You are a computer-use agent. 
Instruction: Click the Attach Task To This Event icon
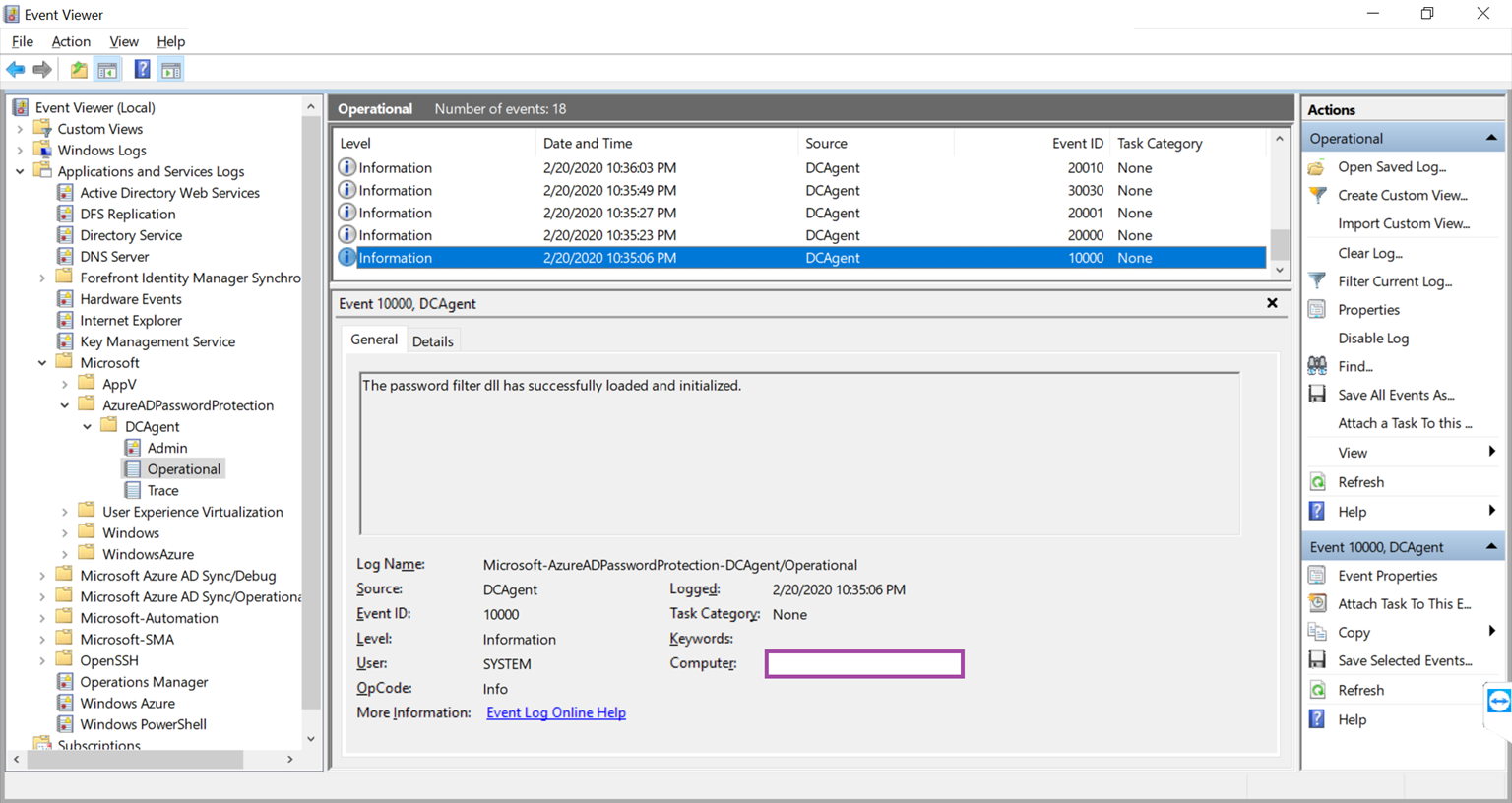1317,603
